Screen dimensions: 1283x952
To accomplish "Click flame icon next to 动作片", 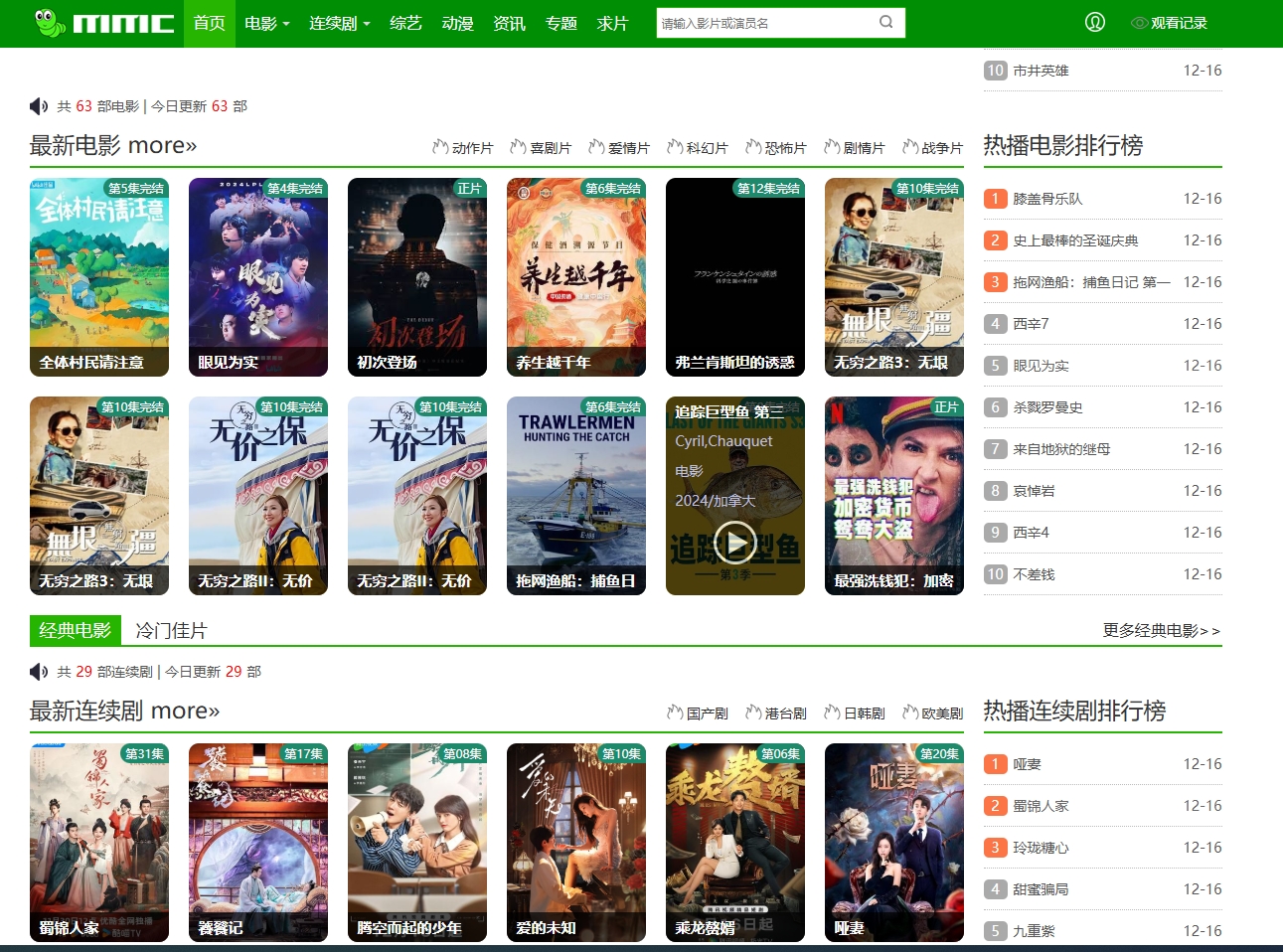I will pos(440,147).
